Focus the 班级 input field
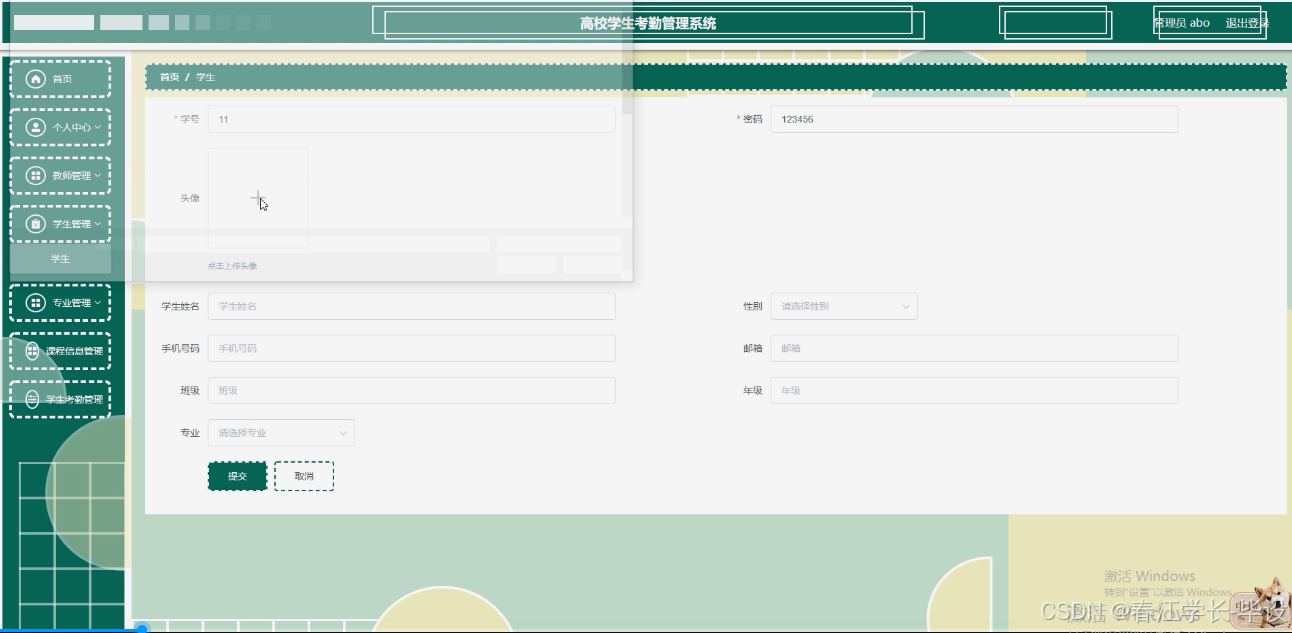The image size is (1292, 633). tap(411, 390)
